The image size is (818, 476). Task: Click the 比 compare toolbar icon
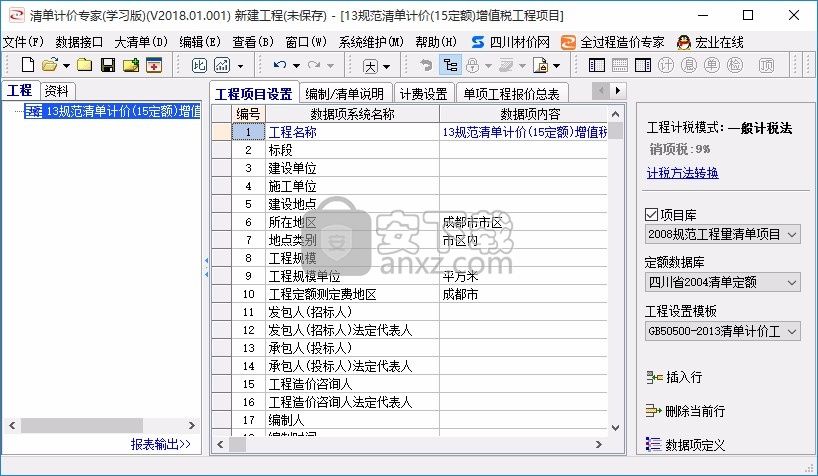coord(199,65)
